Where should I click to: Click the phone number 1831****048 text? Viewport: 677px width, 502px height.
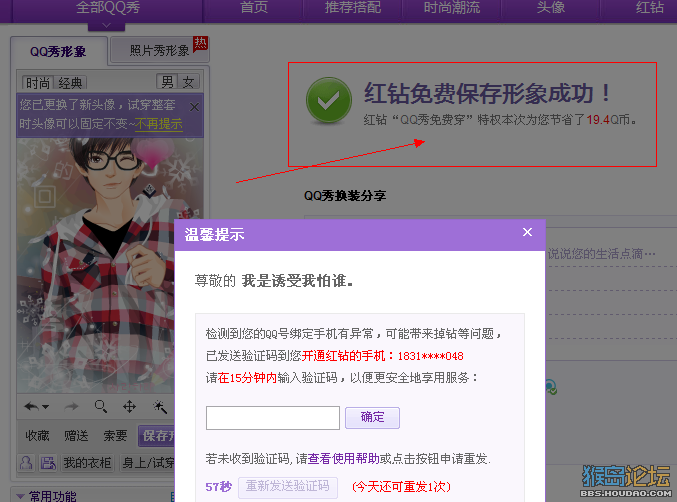tap(430, 357)
